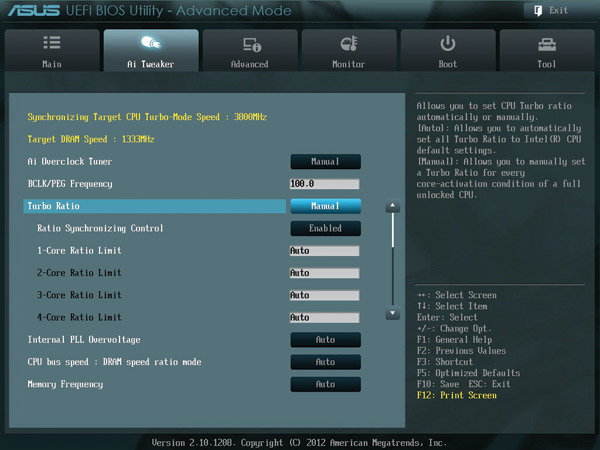Click the settings list scrollbar thumb
Image resolution: width=600 pixels, height=450 pixels.
tap(393, 230)
